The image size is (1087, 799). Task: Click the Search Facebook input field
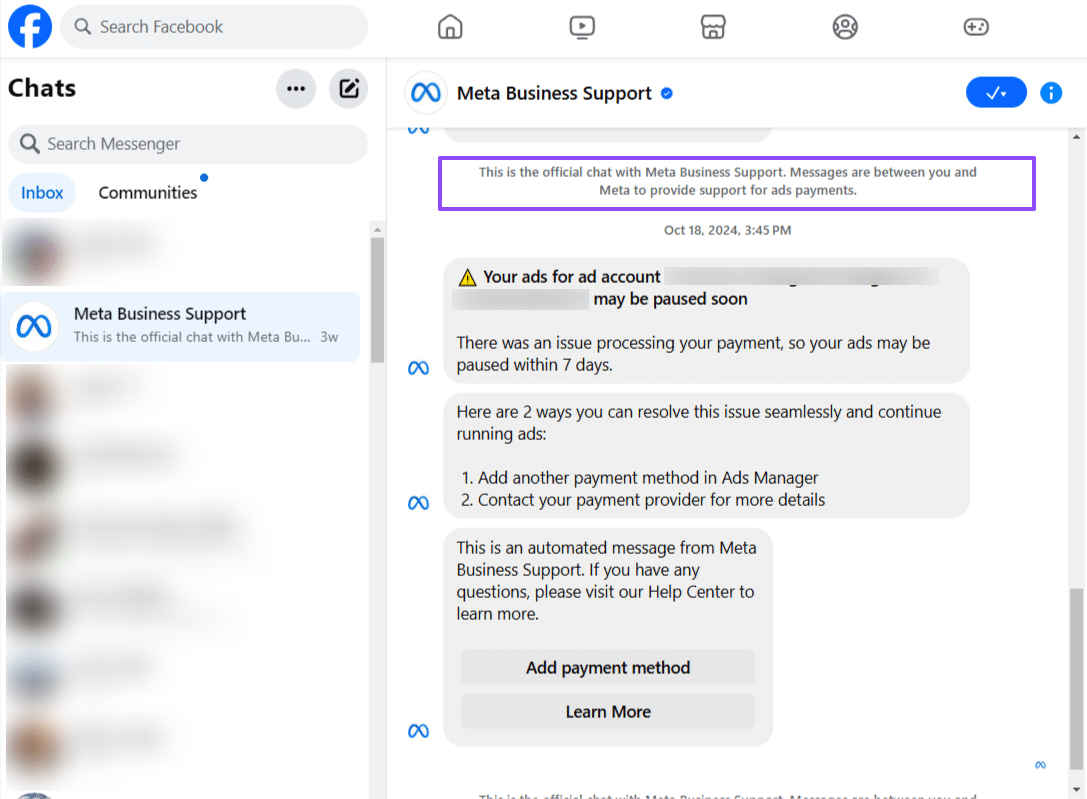coord(214,26)
